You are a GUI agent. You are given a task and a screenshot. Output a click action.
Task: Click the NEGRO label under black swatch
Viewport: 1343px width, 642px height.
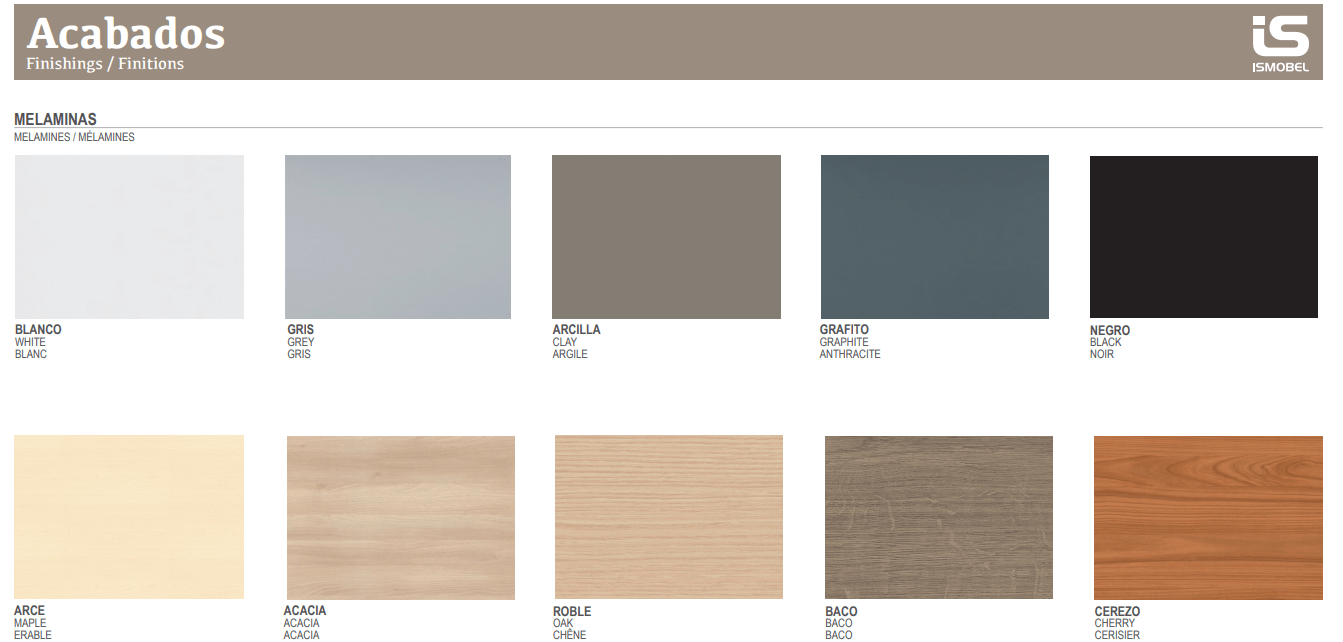click(x=1110, y=330)
